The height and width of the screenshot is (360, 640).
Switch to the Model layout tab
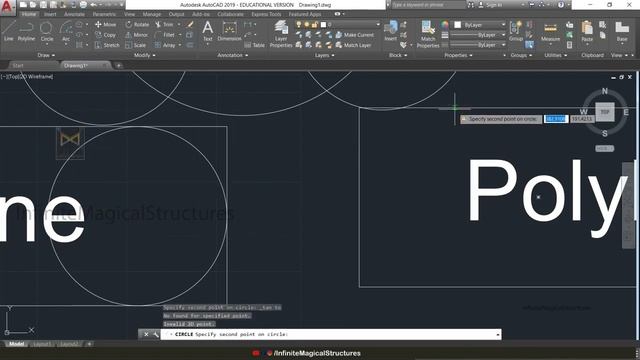tap(16, 344)
